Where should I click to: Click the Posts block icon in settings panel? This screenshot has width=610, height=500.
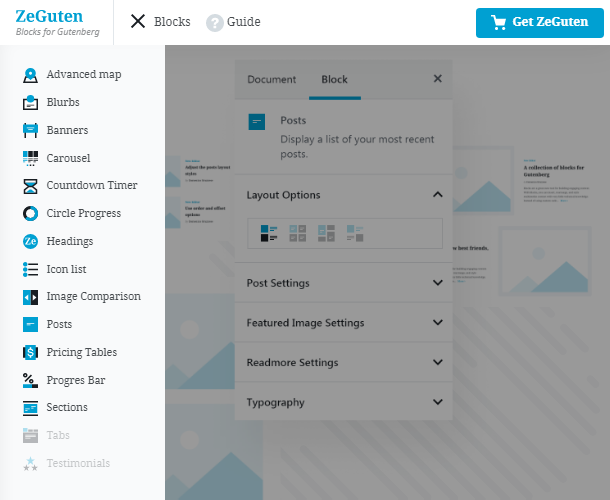[257, 122]
